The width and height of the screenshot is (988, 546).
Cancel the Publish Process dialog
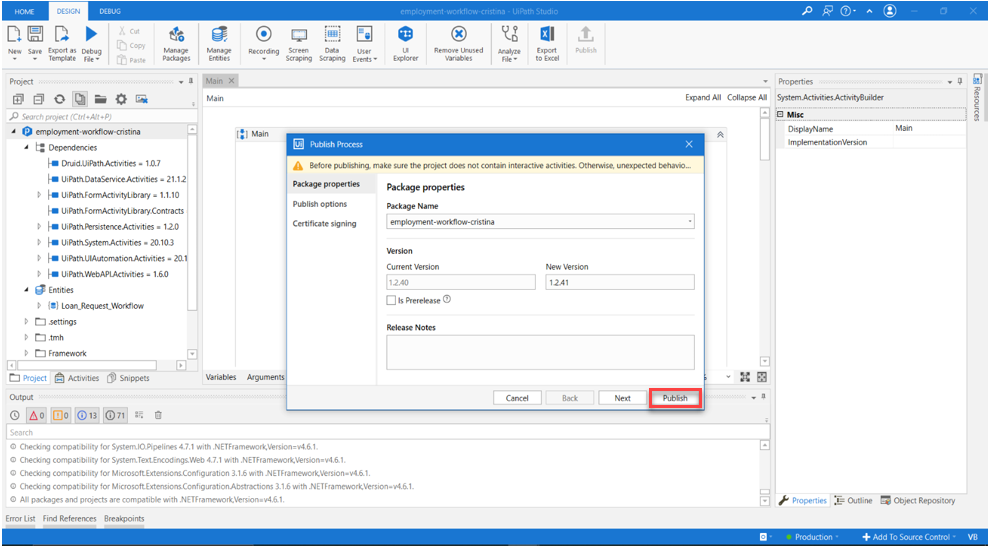517,398
